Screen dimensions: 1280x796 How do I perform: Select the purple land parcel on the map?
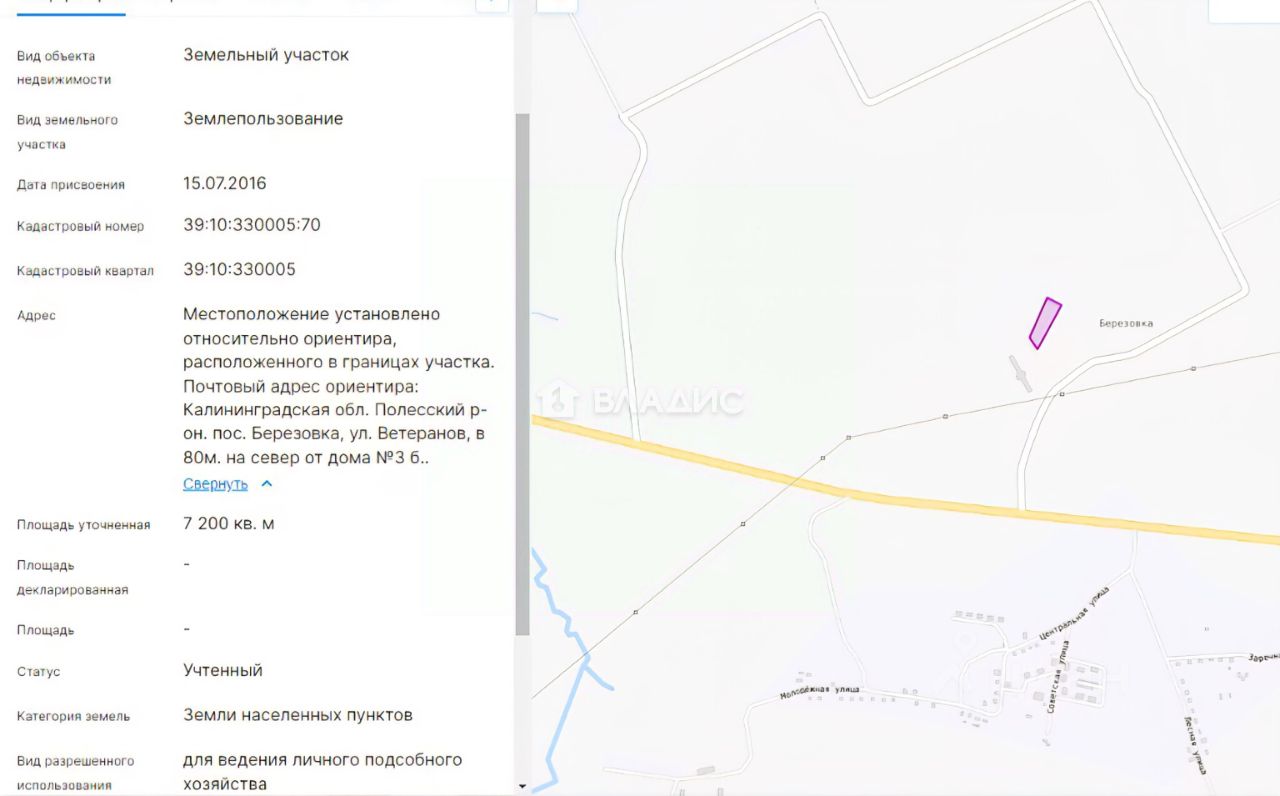click(x=1045, y=323)
